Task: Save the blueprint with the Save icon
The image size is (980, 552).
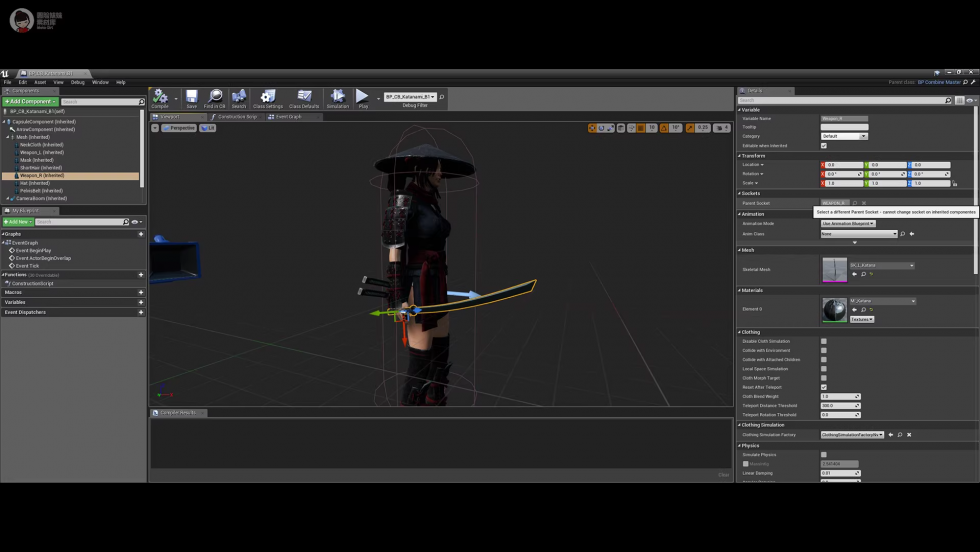Action: coord(191,97)
